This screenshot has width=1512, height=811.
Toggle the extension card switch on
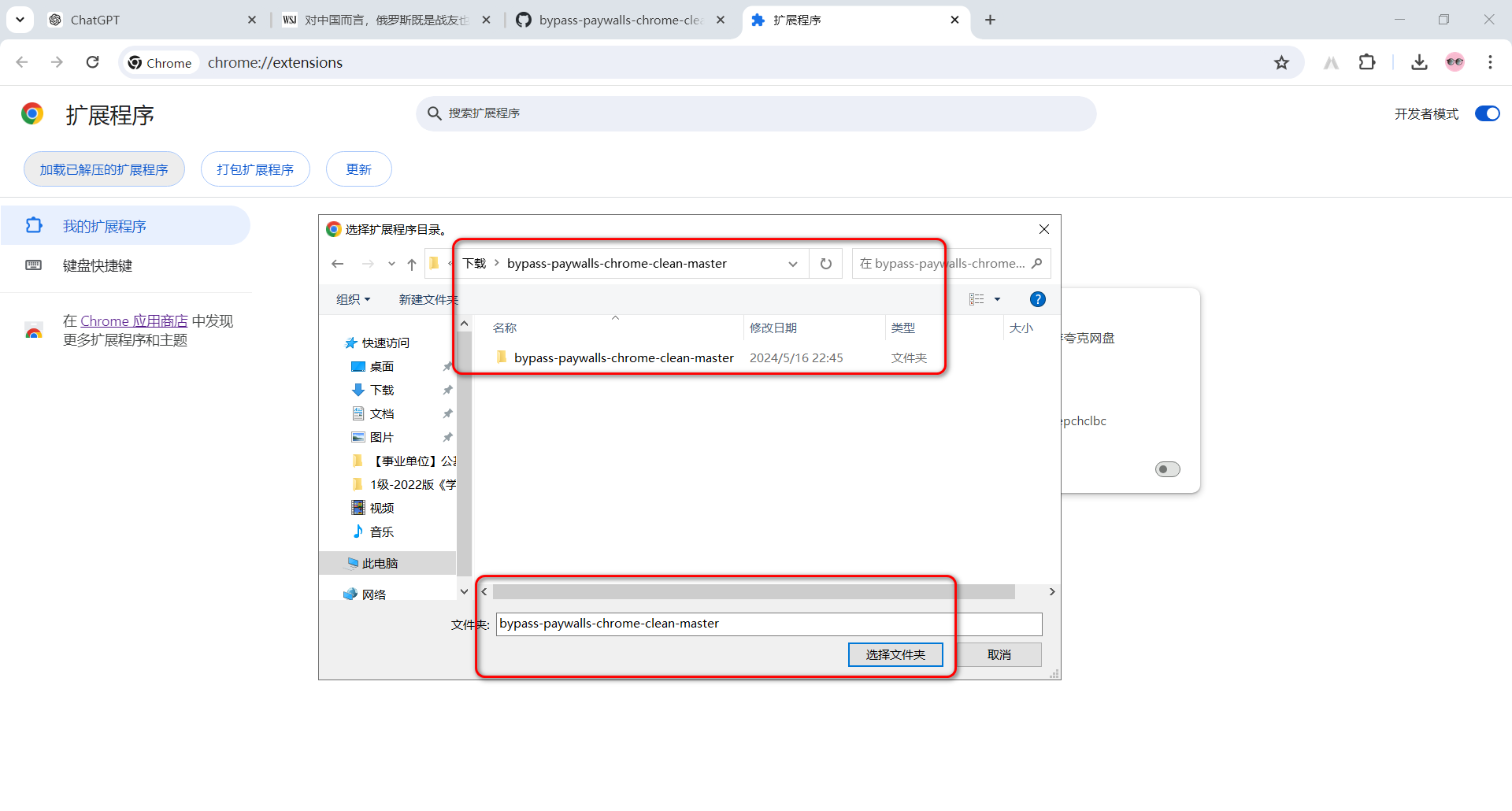[1167, 469]
